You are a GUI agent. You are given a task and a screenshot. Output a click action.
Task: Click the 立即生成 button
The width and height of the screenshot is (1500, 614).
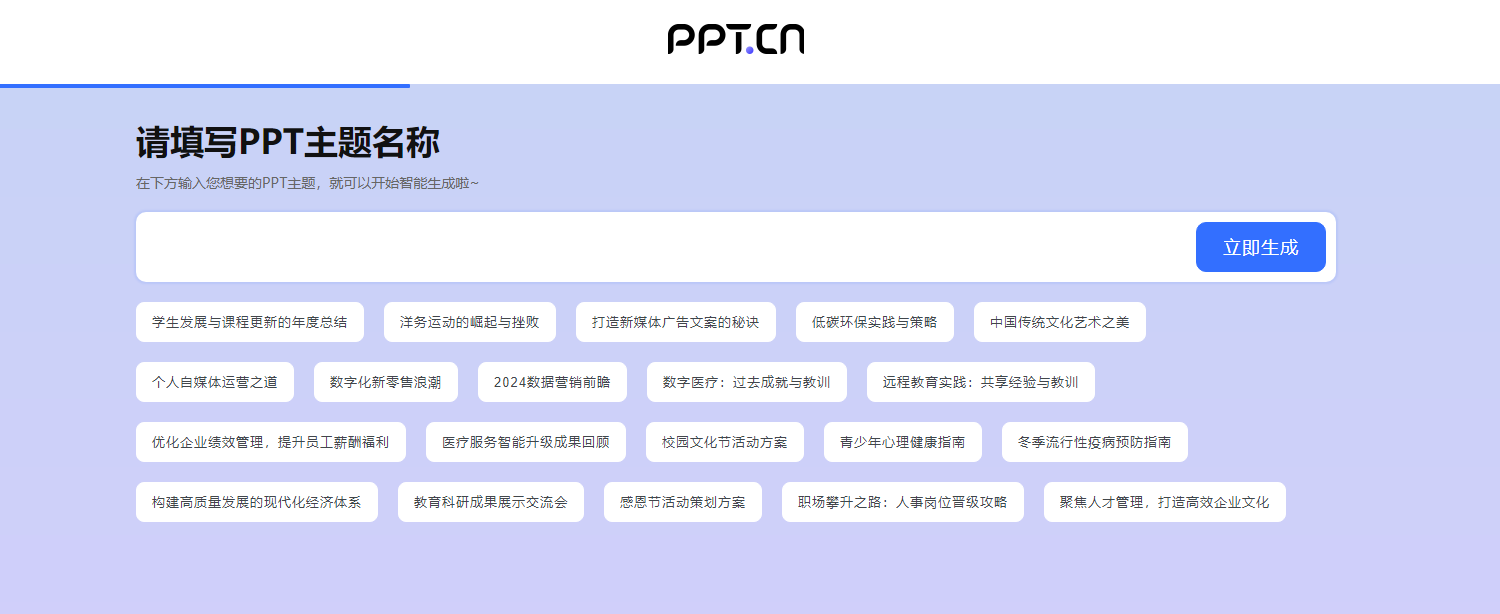1260,247
